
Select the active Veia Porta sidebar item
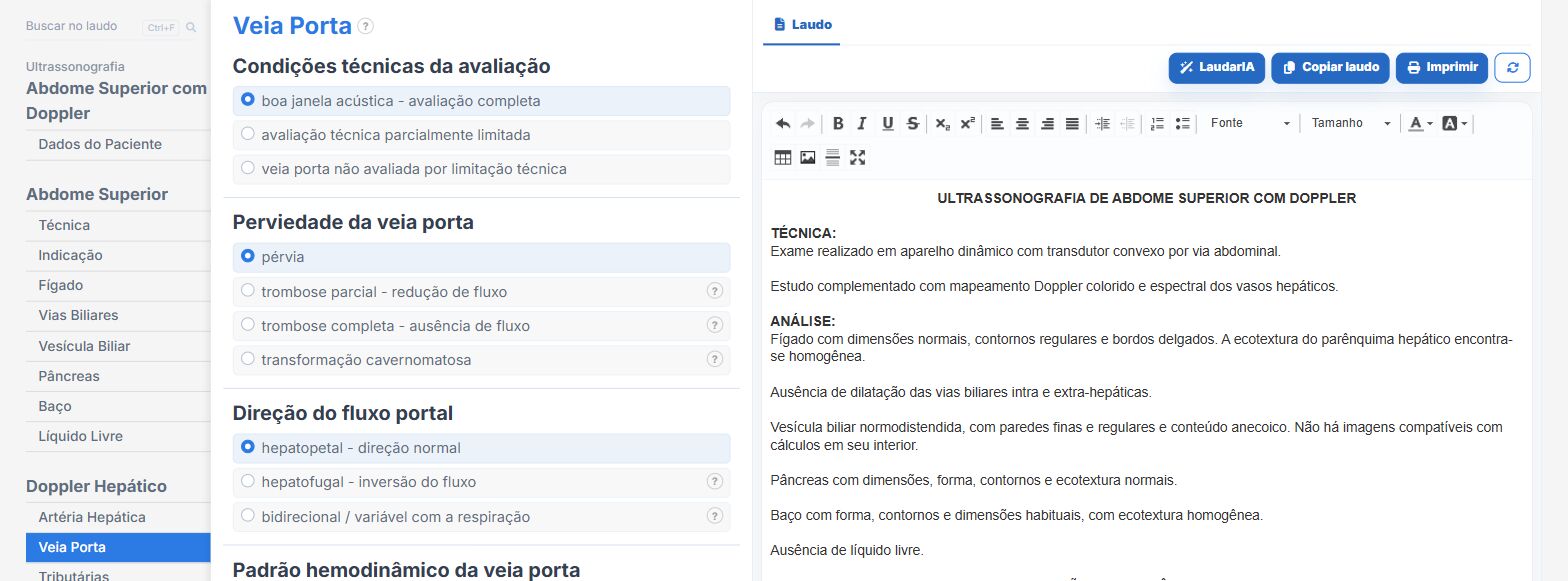118,547
